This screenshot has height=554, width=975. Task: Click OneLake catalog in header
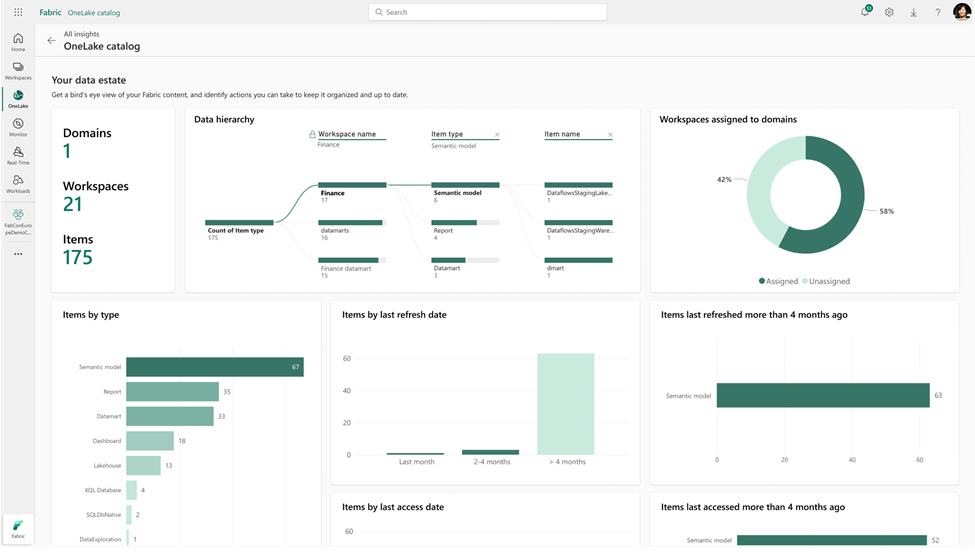[94, 12]
